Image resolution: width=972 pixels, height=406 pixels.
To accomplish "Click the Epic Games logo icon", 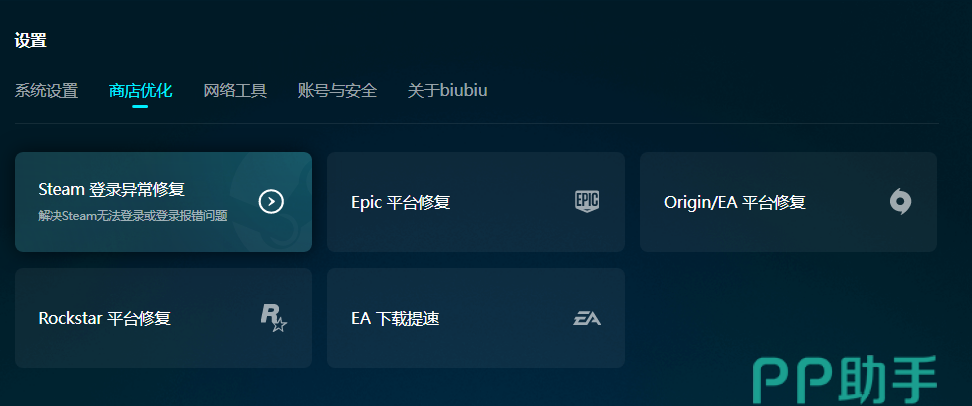I will point(587,202).
